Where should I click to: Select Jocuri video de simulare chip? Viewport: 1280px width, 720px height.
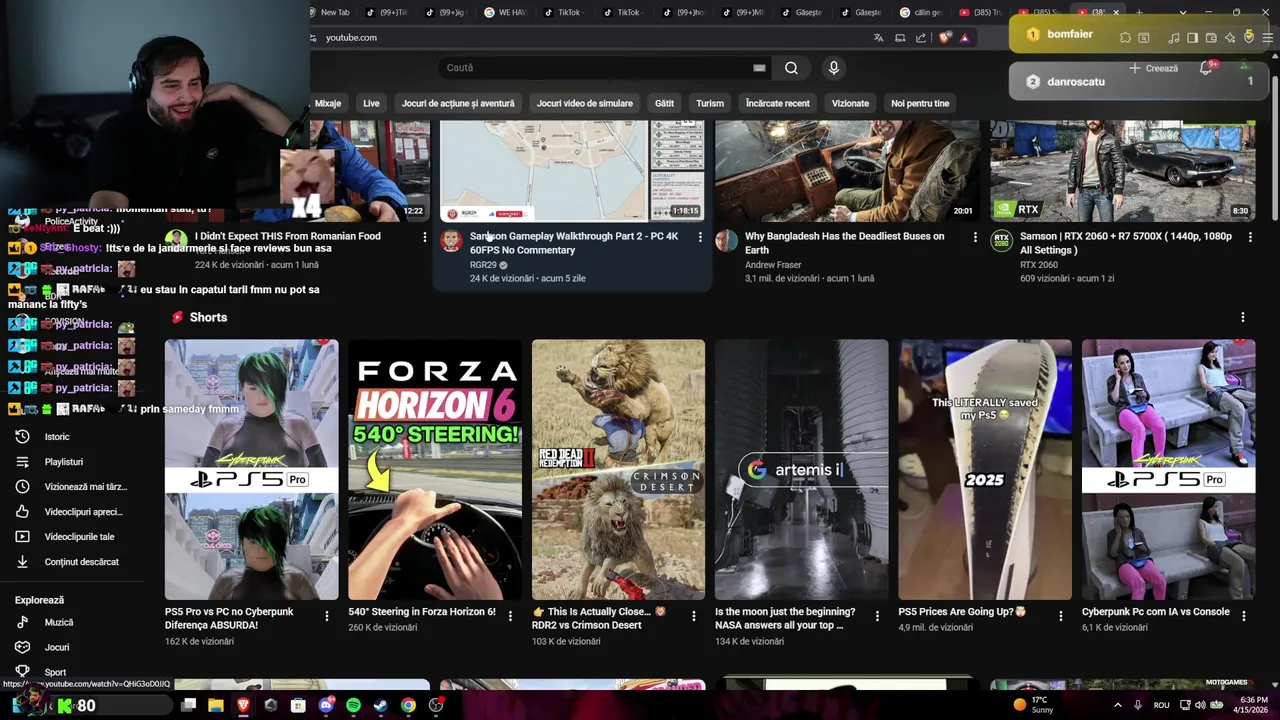click(x=584, y=103)
